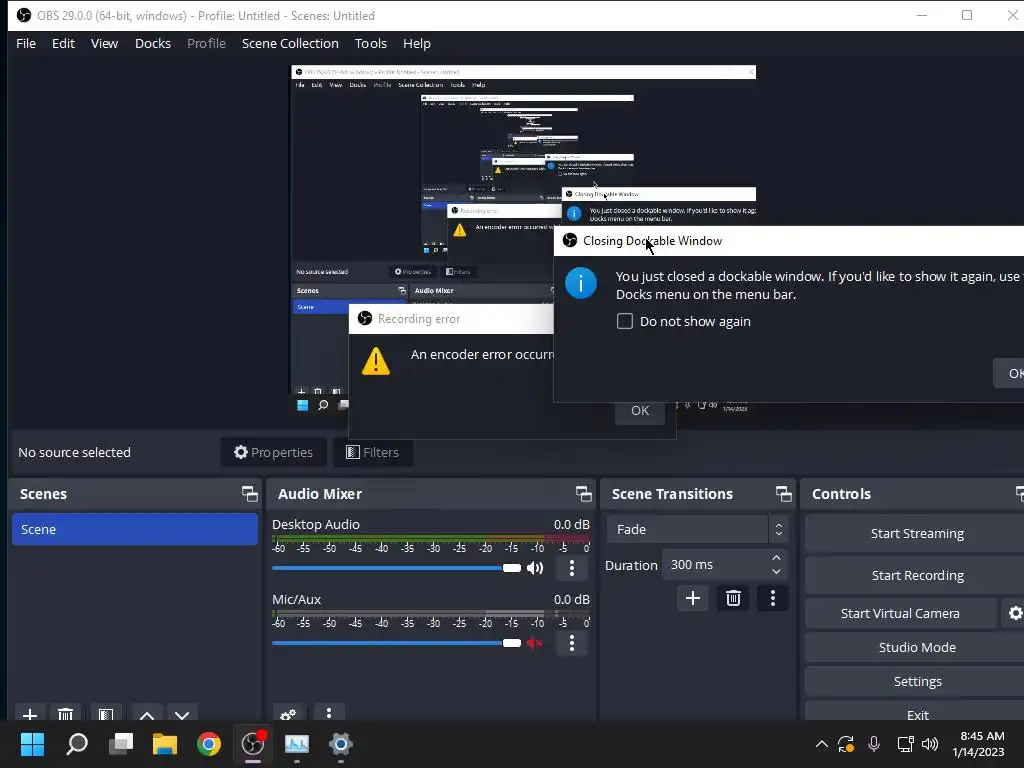Click Start Recording

(x=917, y=575)
